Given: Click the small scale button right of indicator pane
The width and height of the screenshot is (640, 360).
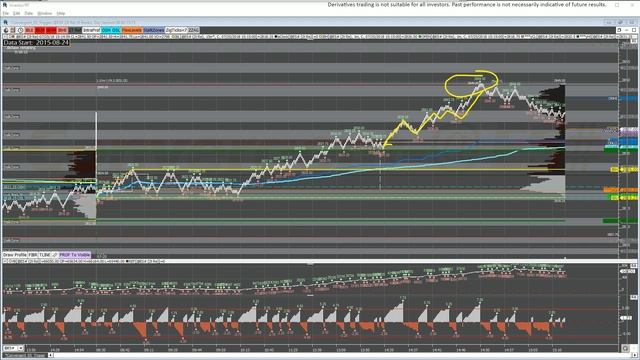Looking at the screenshot, I should tap(634, 297).
